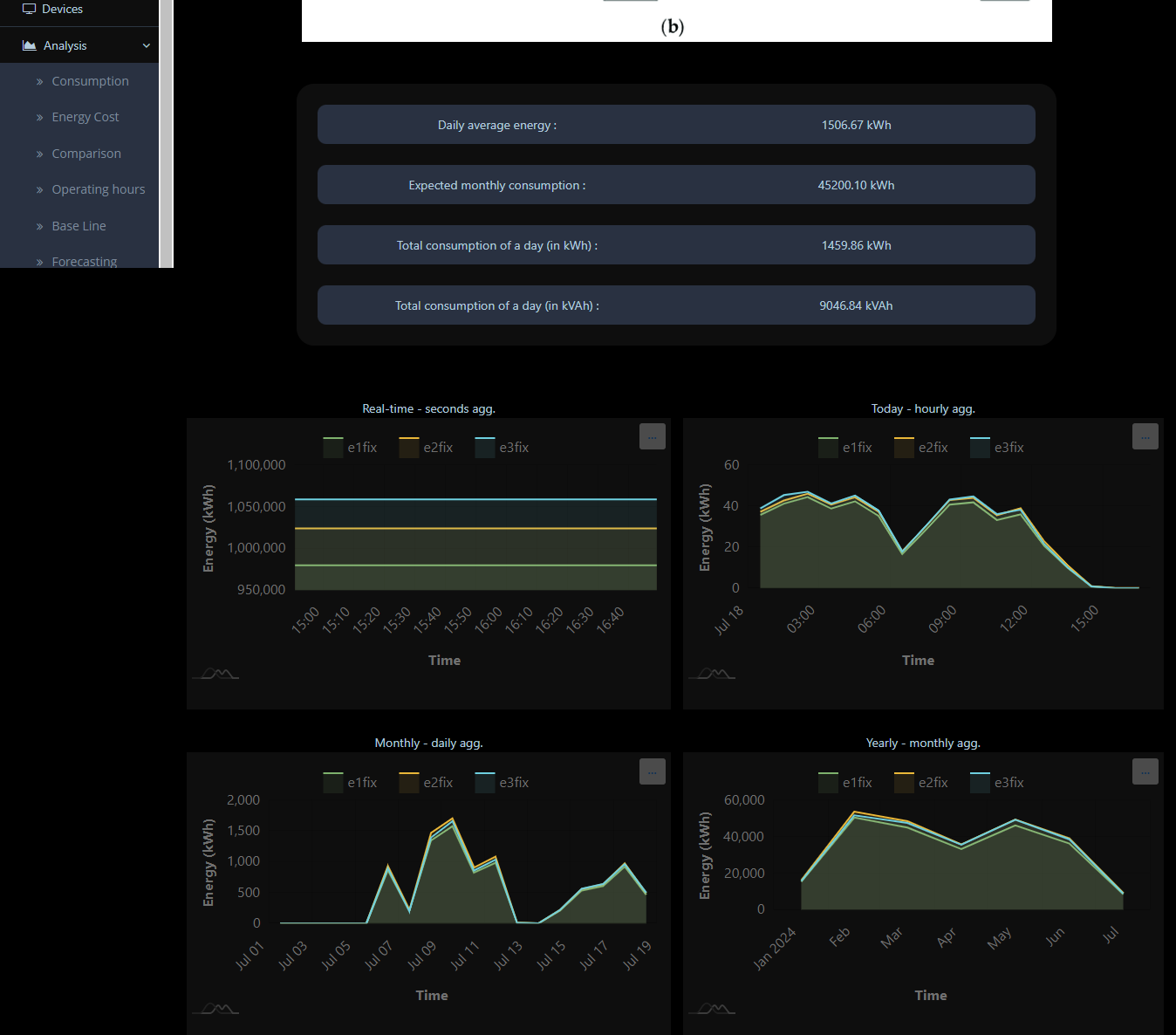Viewport: 1176px width, 1035px height.
Task: Open the Operating hours menu item
Action: 98,189
